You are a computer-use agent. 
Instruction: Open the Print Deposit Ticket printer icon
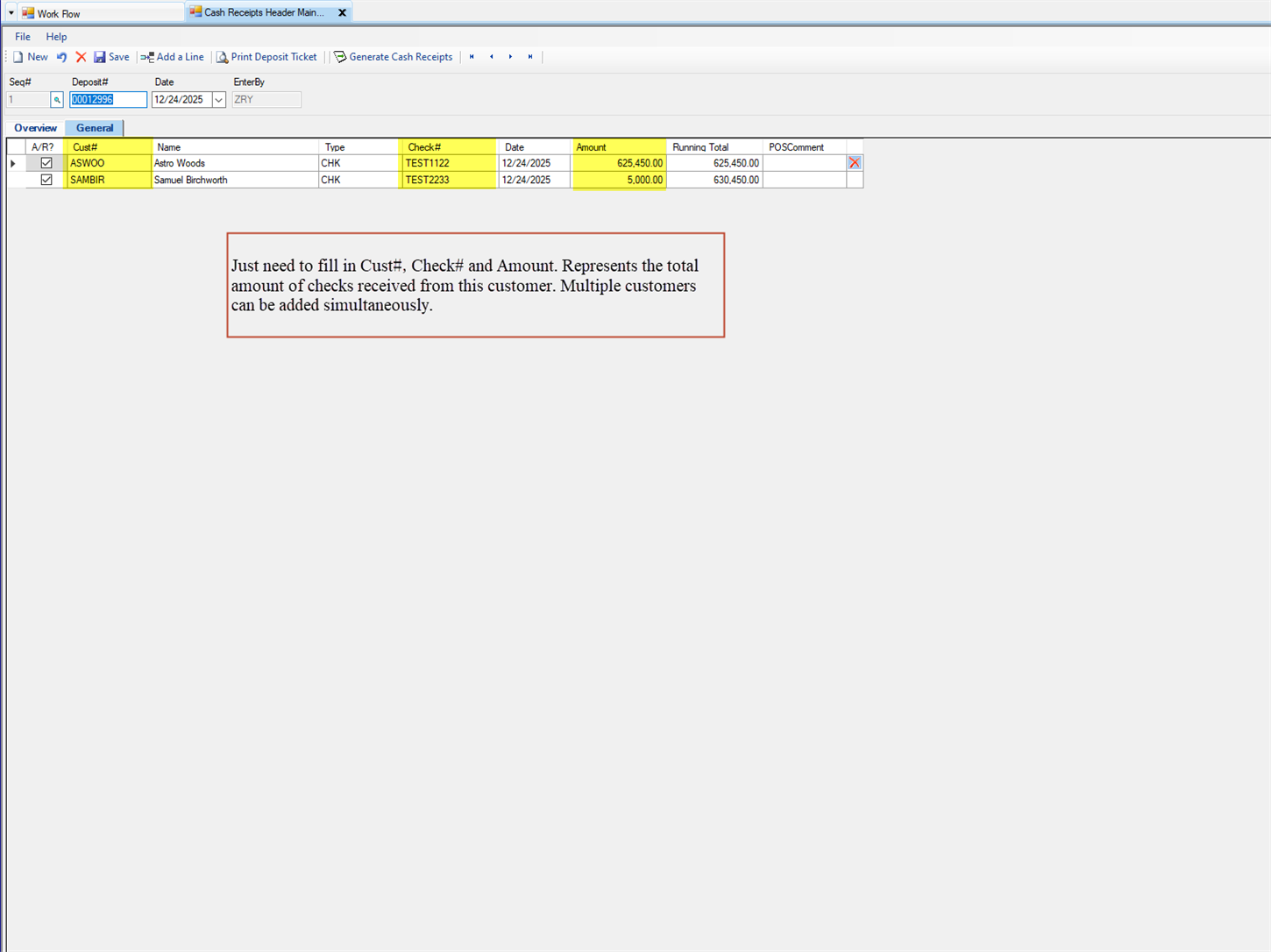click(x=223, y=56)
